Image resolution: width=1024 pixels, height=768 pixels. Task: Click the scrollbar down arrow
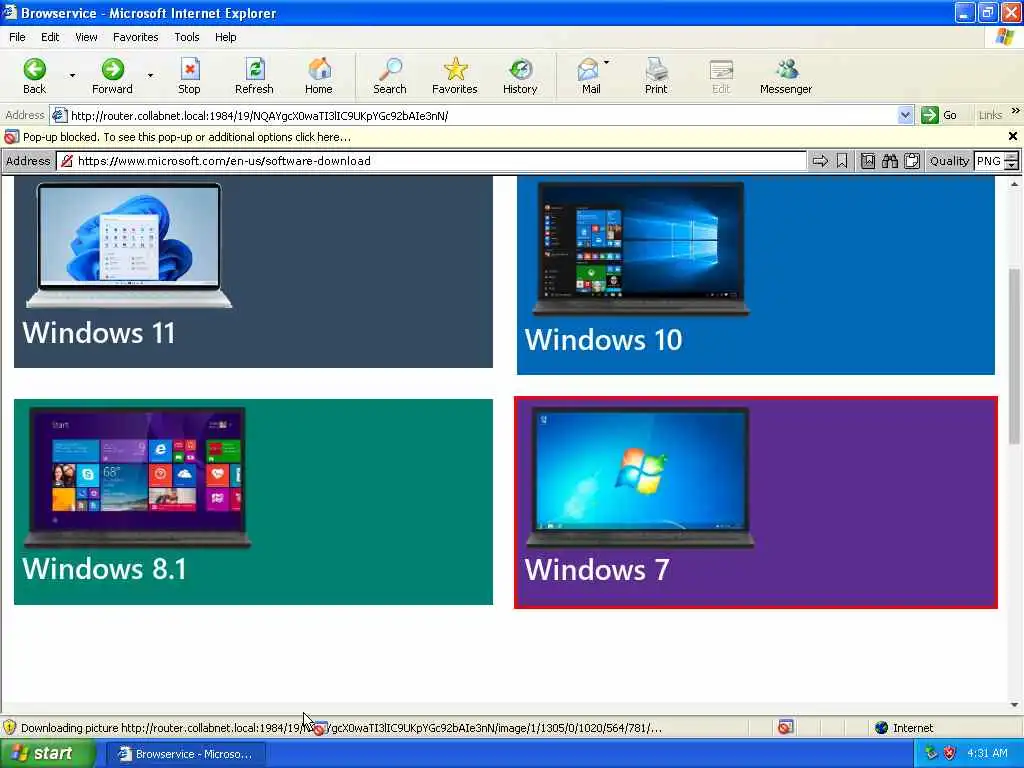tap(1014, 705)
